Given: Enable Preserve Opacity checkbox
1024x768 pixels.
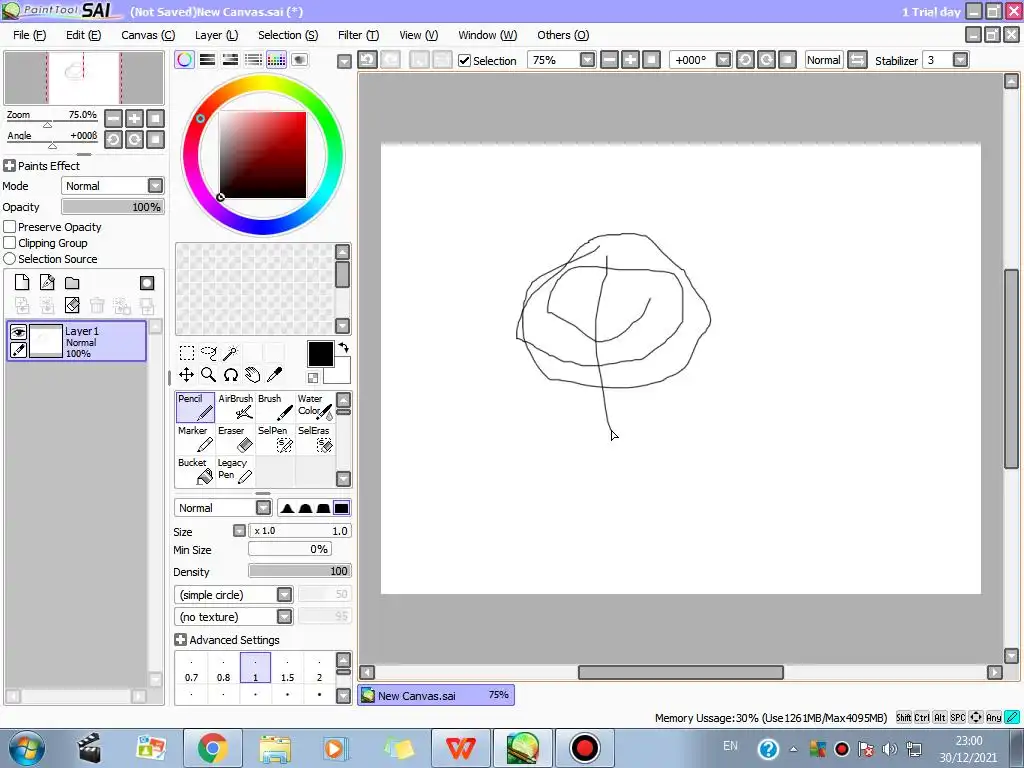Looking at the screenshot, I should click(x=10, y=227).
